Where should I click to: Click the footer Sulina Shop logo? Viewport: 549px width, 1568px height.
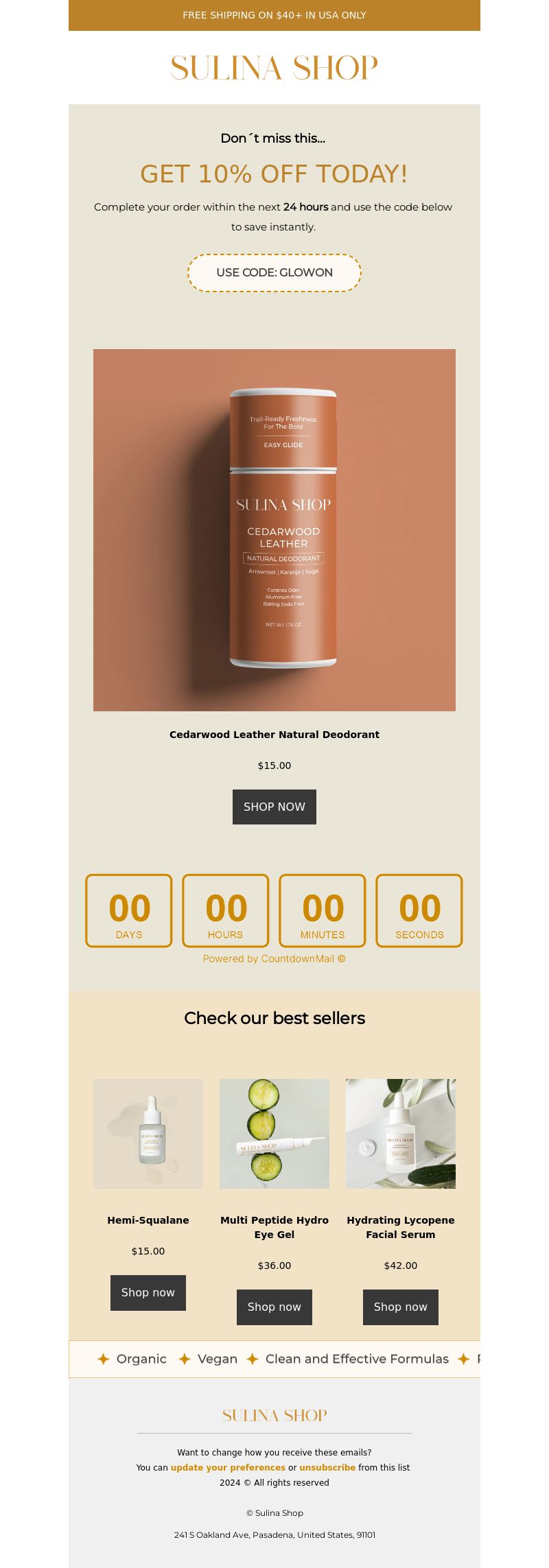[x=274, y=1415]
